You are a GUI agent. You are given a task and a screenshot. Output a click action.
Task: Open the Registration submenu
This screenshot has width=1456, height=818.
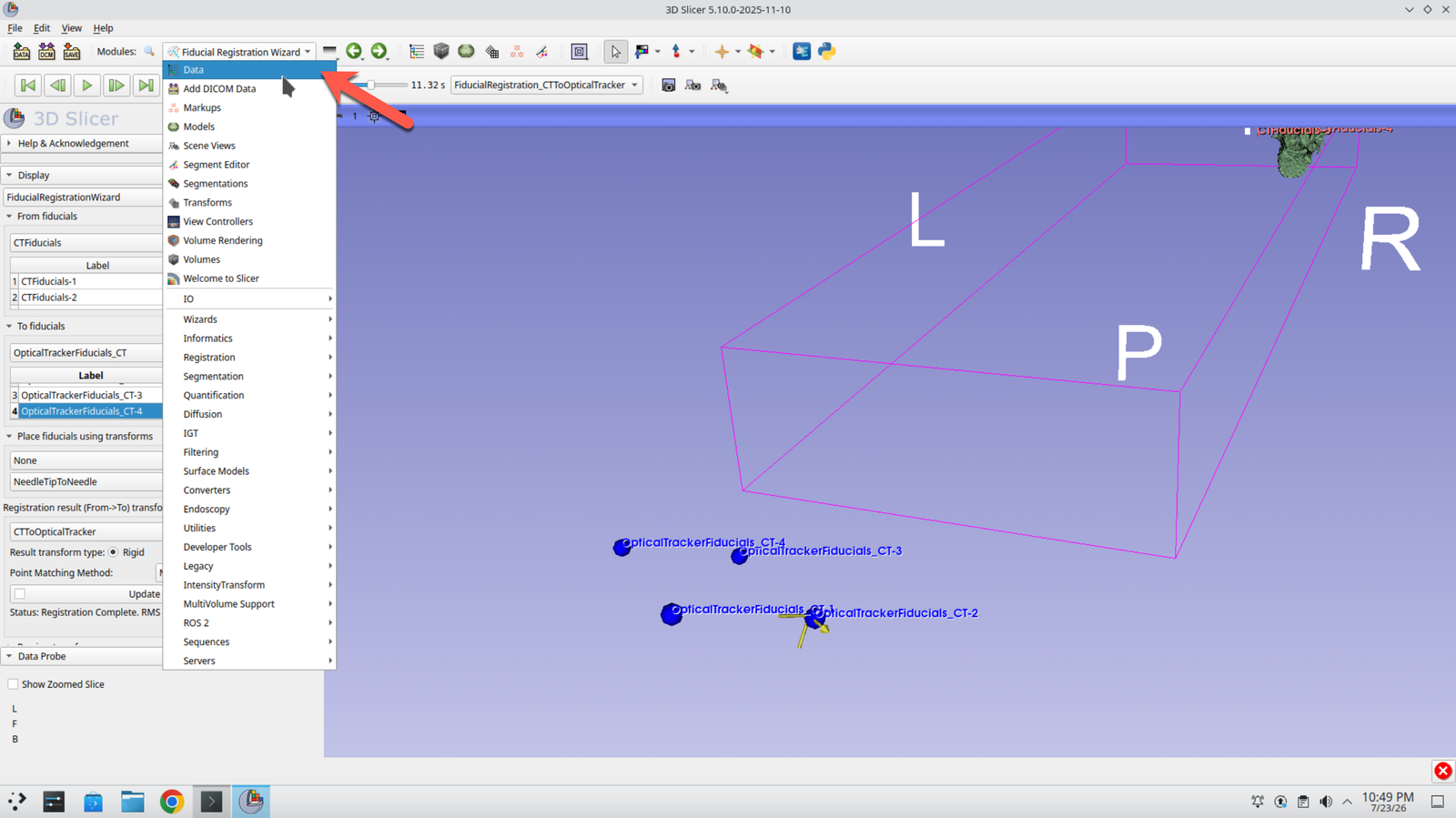click(x=249, y=358)
